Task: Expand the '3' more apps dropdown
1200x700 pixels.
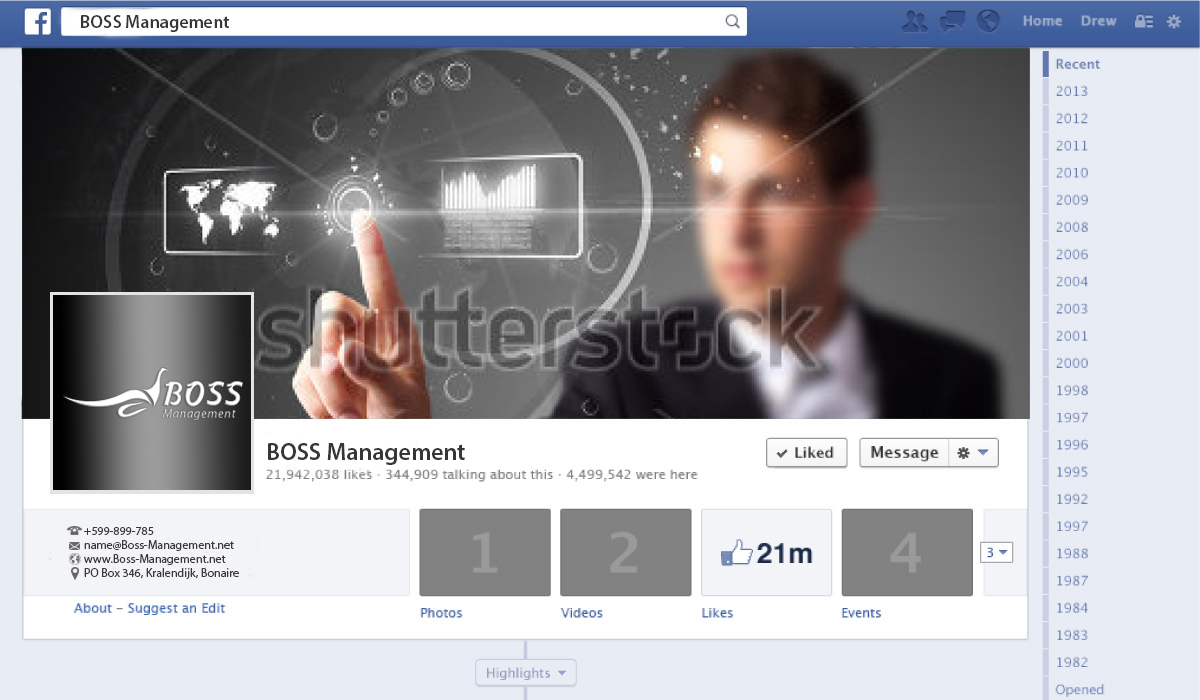Action: (997, 552)
